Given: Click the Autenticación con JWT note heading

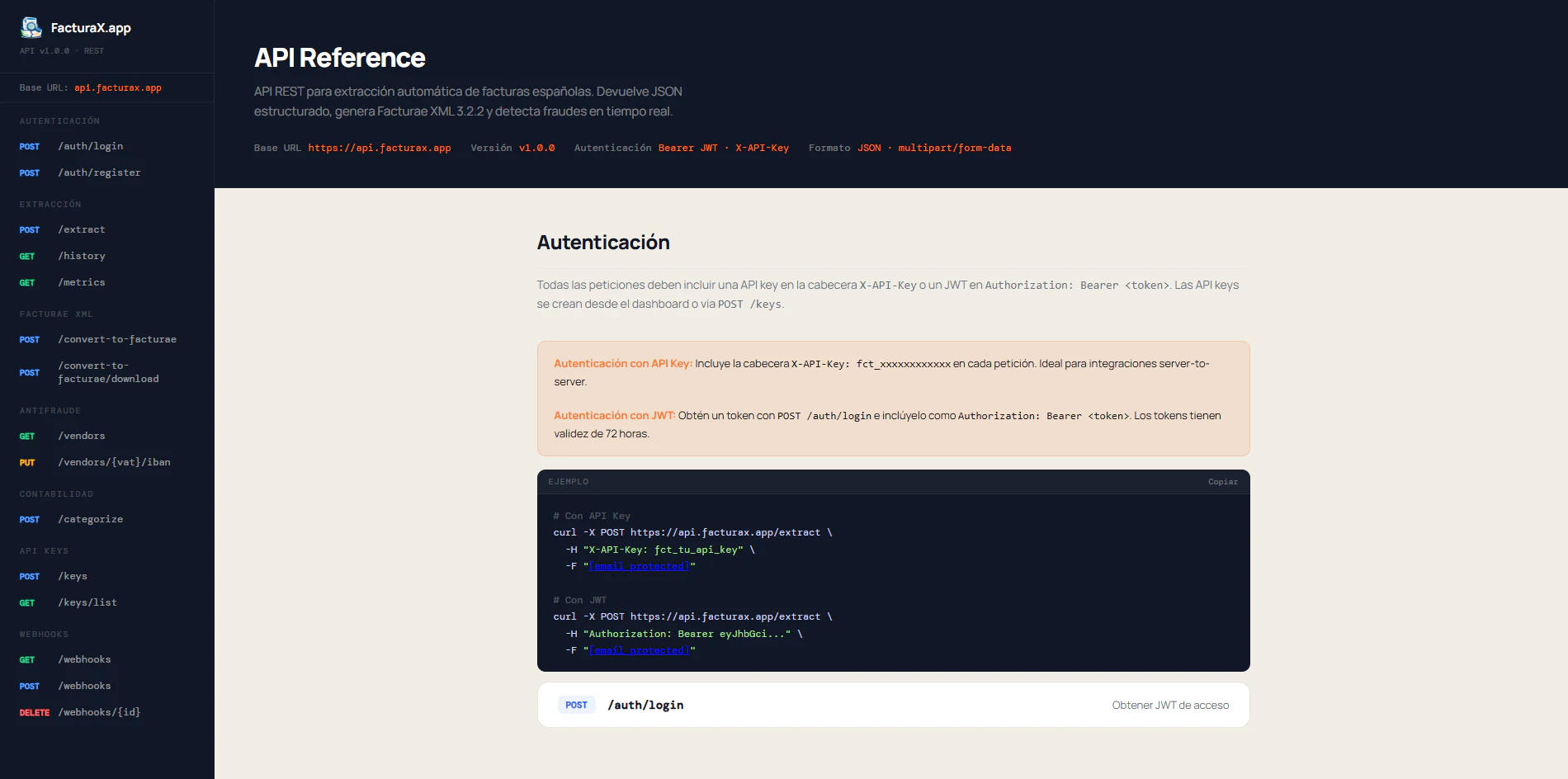Looking at the screenshot, I should (614, 415).
